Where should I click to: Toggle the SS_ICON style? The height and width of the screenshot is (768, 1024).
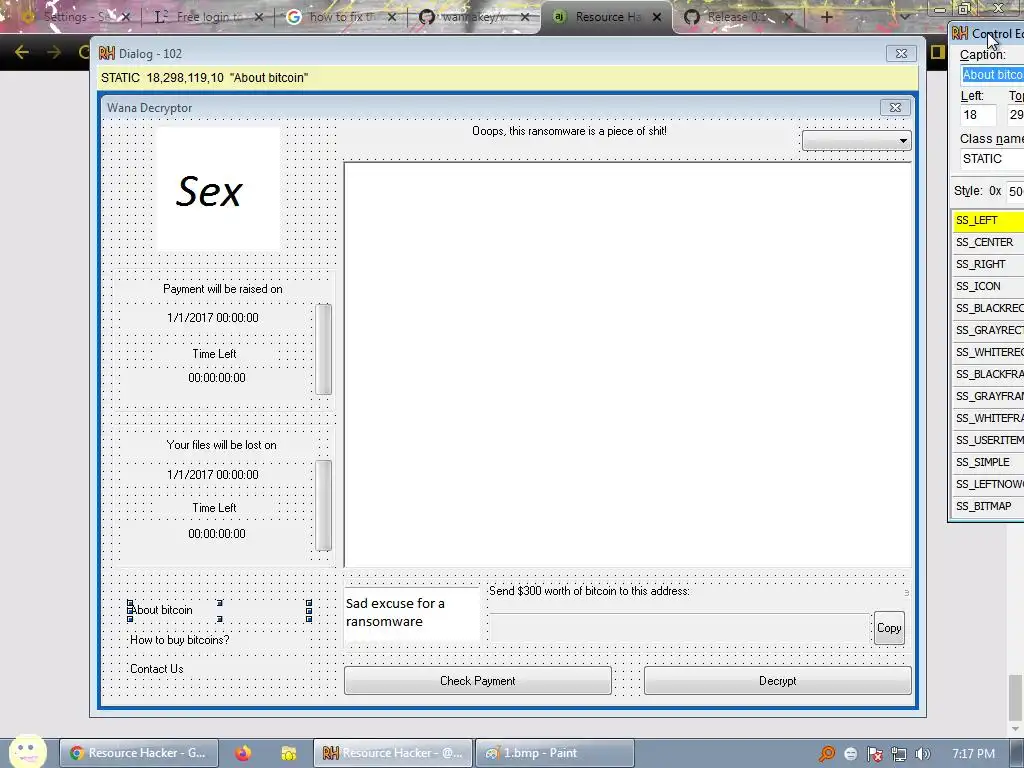988,286
